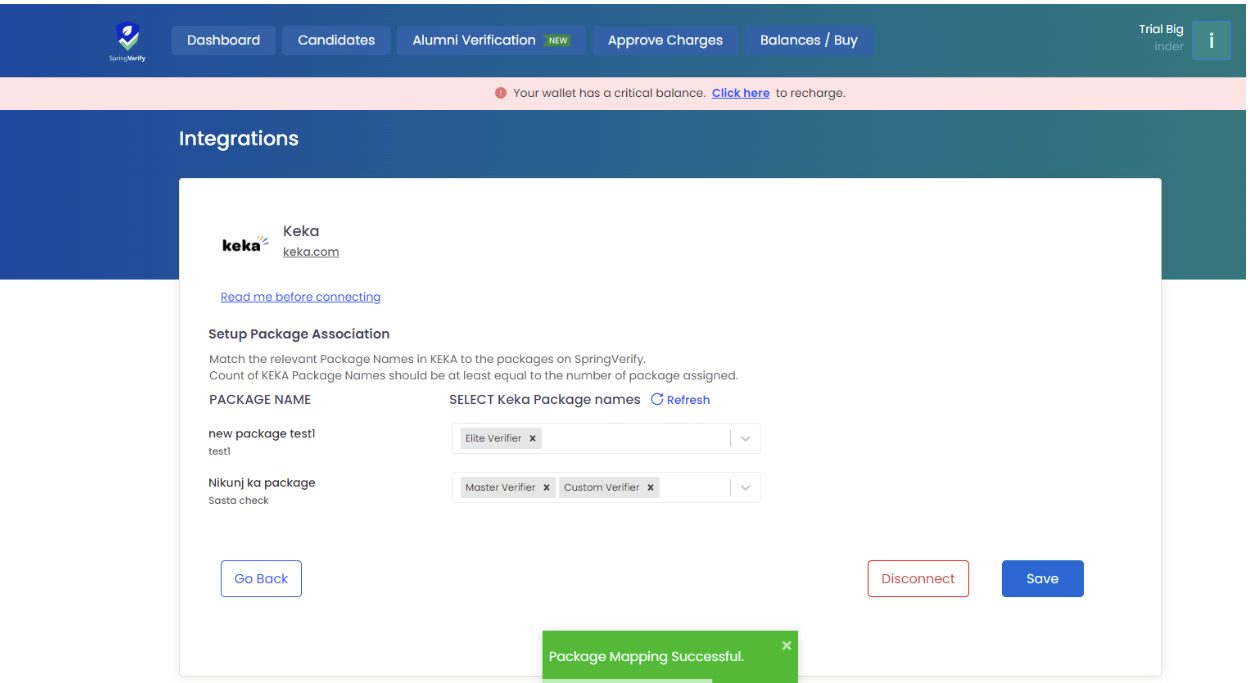The image size is (1250, 683).
Task: Open Balances / Buy page
Action: click(808, 40)
